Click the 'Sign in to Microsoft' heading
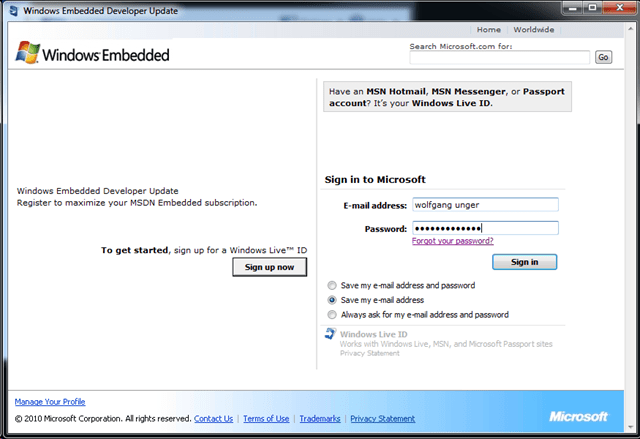The width and height of the screenshot is (640, 439). [x=375, y=180]
